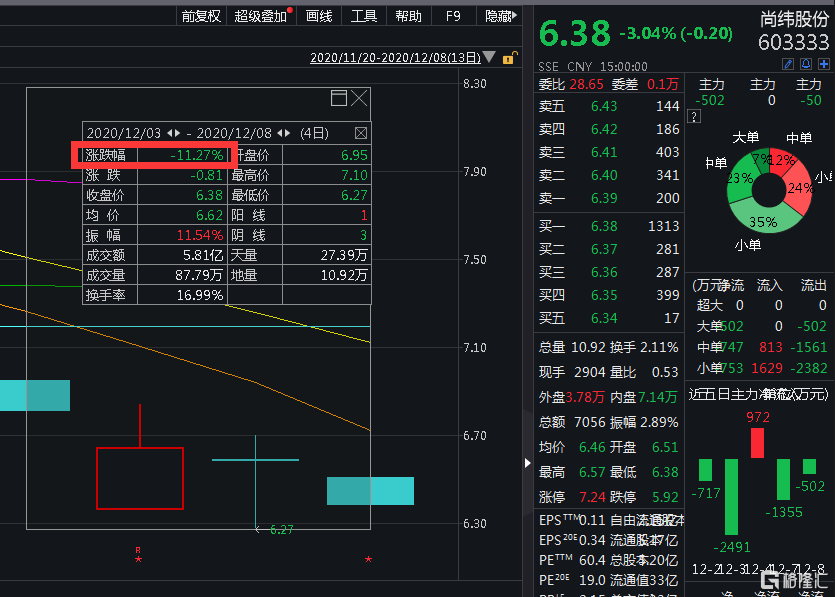Click the 外盘 3.78万 value
835x597 pixels.
point(585,397)
